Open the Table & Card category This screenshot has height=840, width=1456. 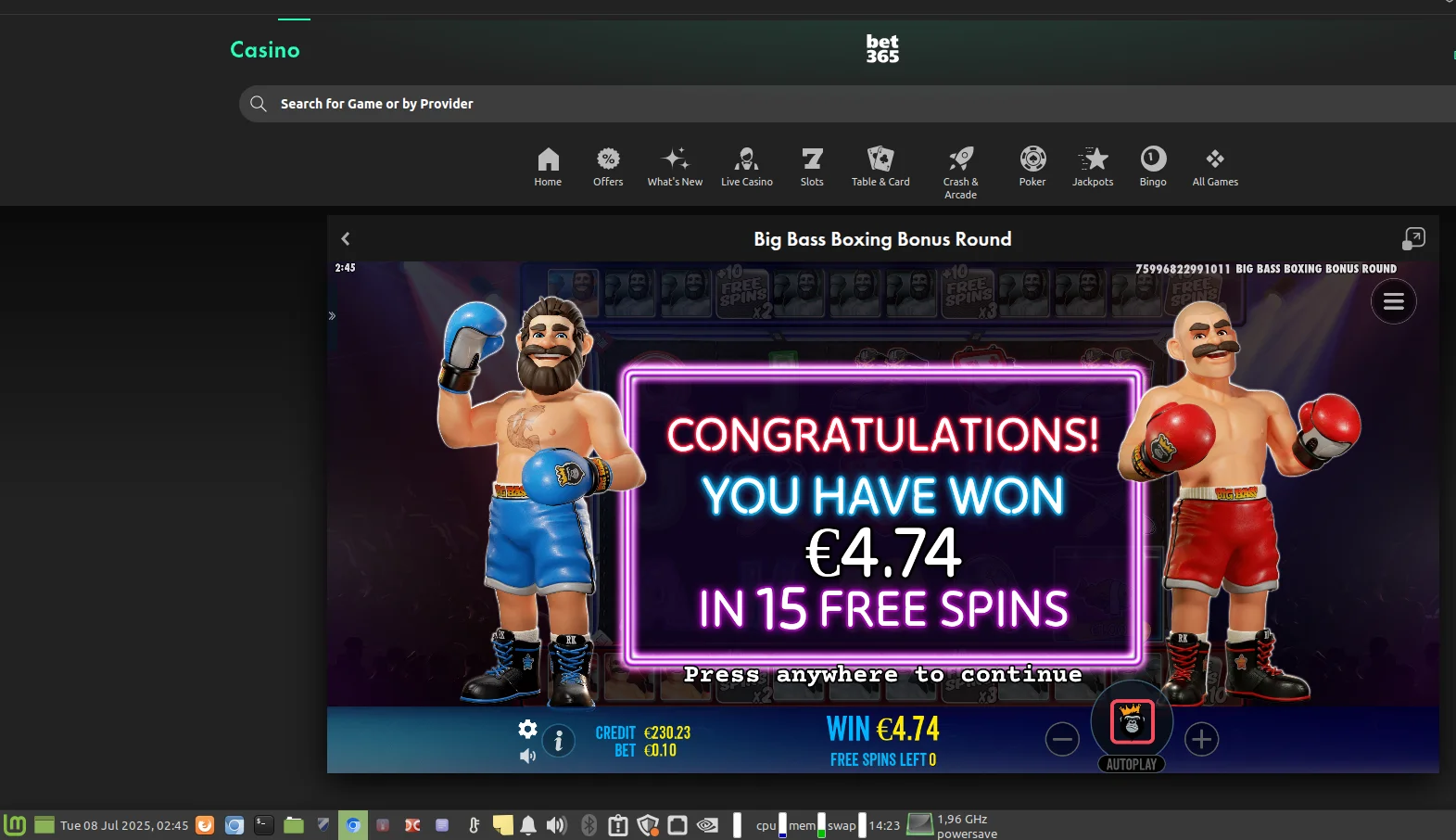click(x=880, y=168)
